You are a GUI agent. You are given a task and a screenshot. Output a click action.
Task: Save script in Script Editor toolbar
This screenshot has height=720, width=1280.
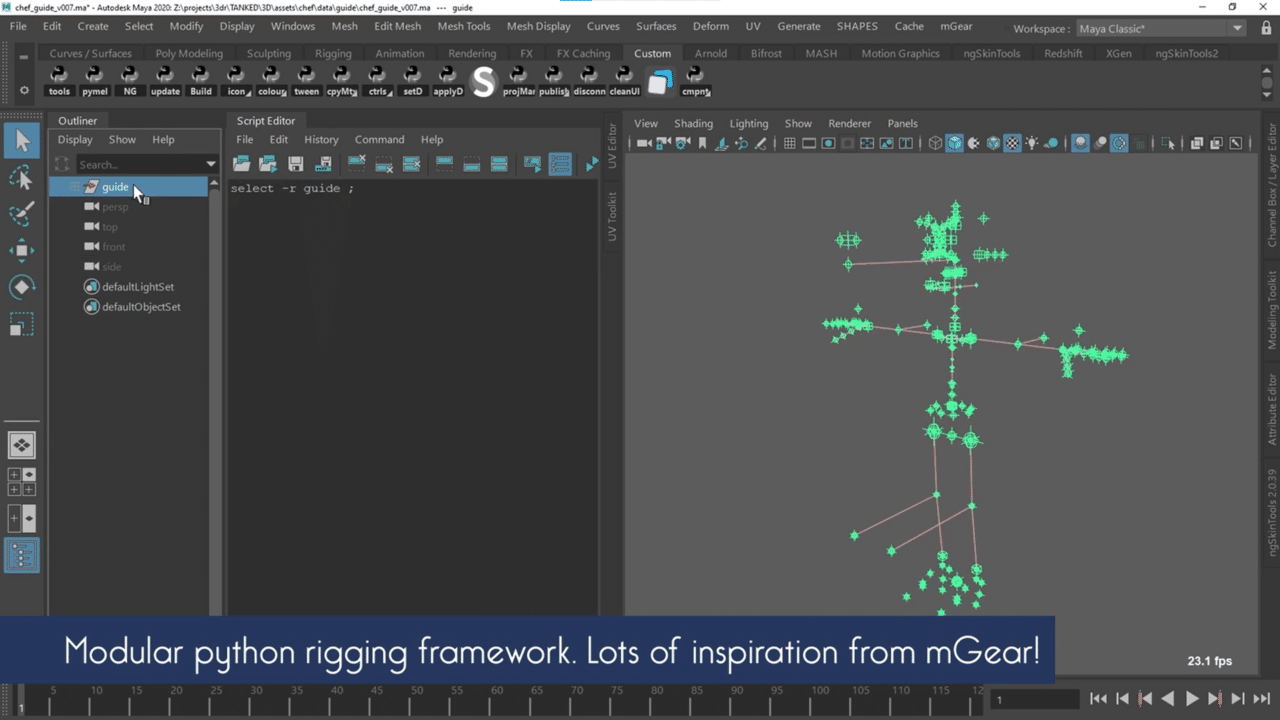coord(295,164)
